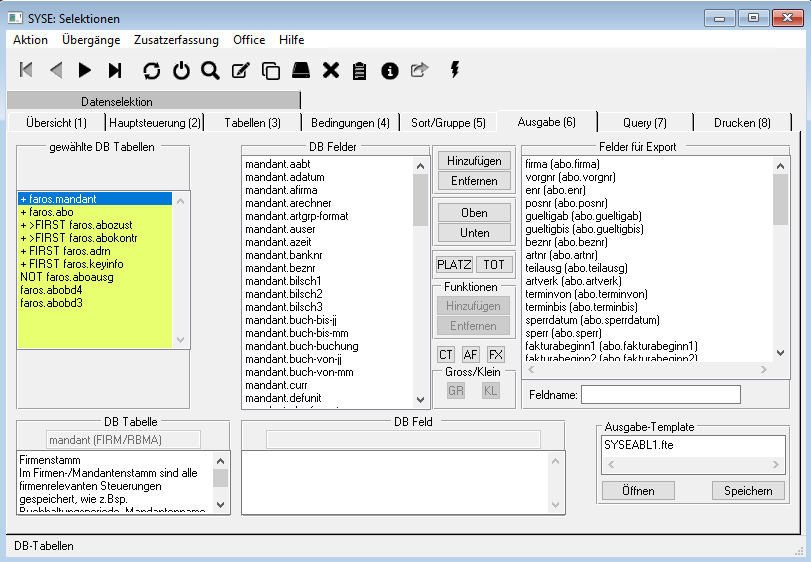The height and width of the screenshot is (562, 811).
Task: Click the TOT button
Action: (494, 265)
